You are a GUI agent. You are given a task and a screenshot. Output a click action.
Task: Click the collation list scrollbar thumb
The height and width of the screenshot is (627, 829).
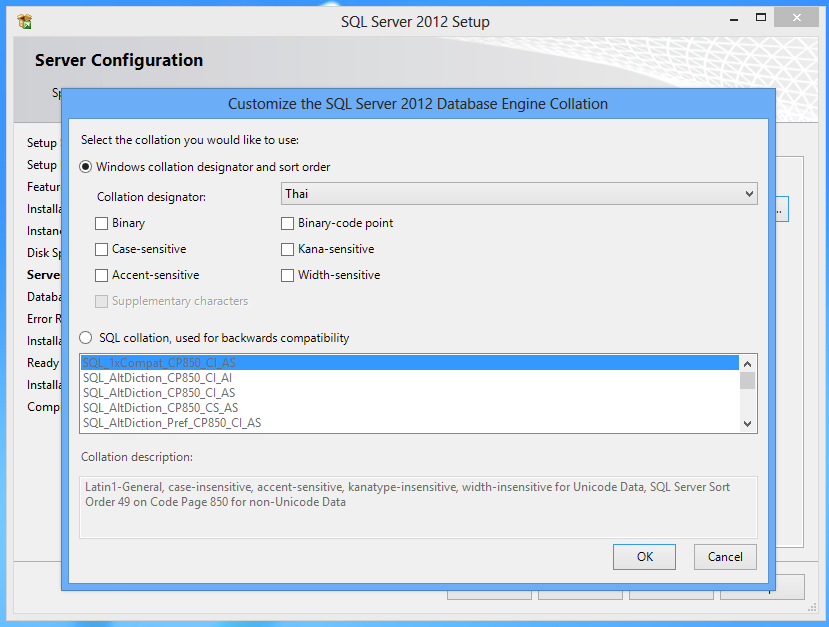click(748, 380)
